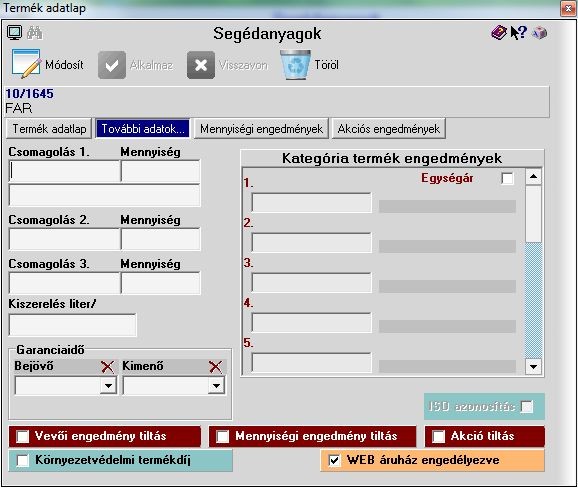Clear Bejövő warranty with red X
Image resolution: width=578 pixels, height=488 pixels.
(107, 366)
